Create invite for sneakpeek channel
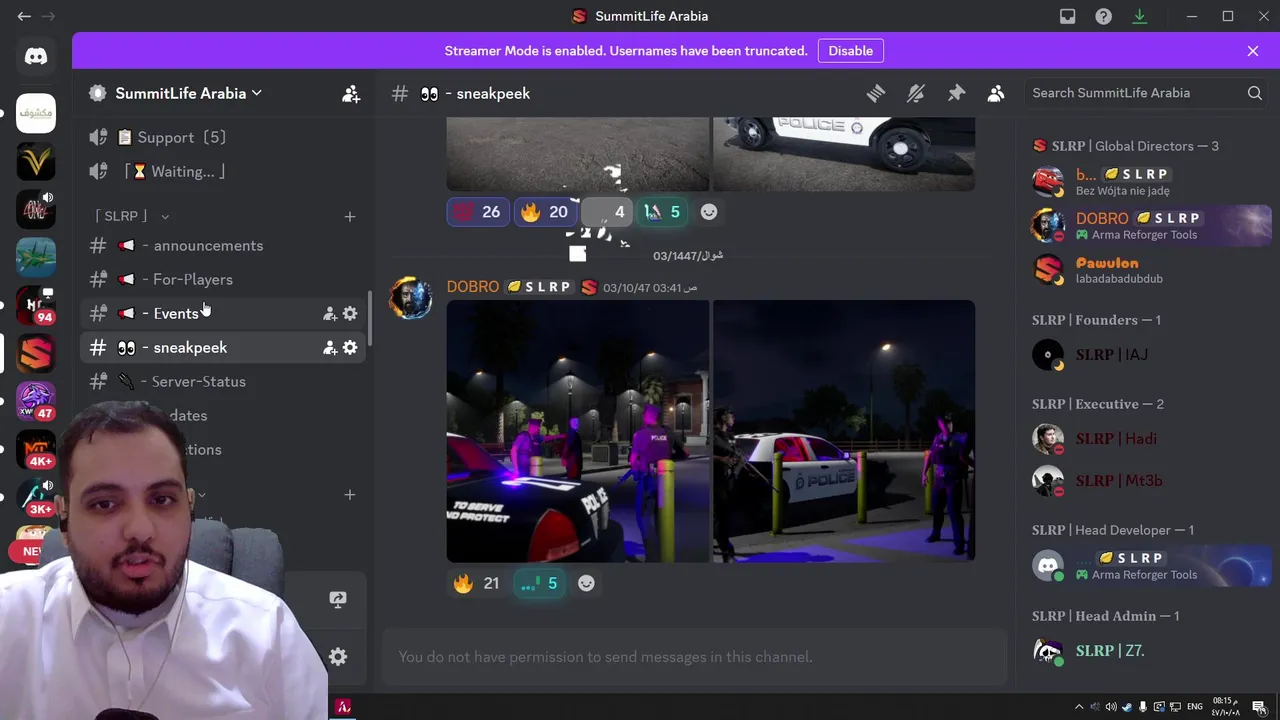 [329, 347]
